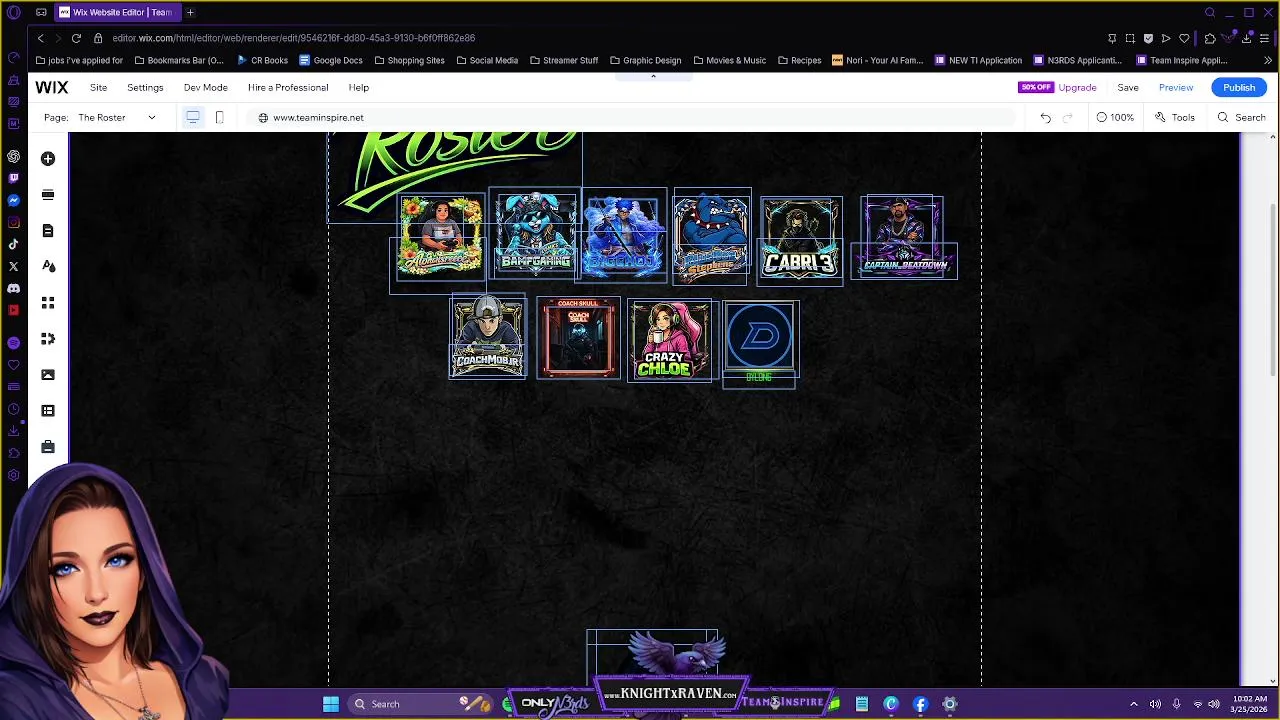Click the Upgrade link

[x=1078, y=88]
